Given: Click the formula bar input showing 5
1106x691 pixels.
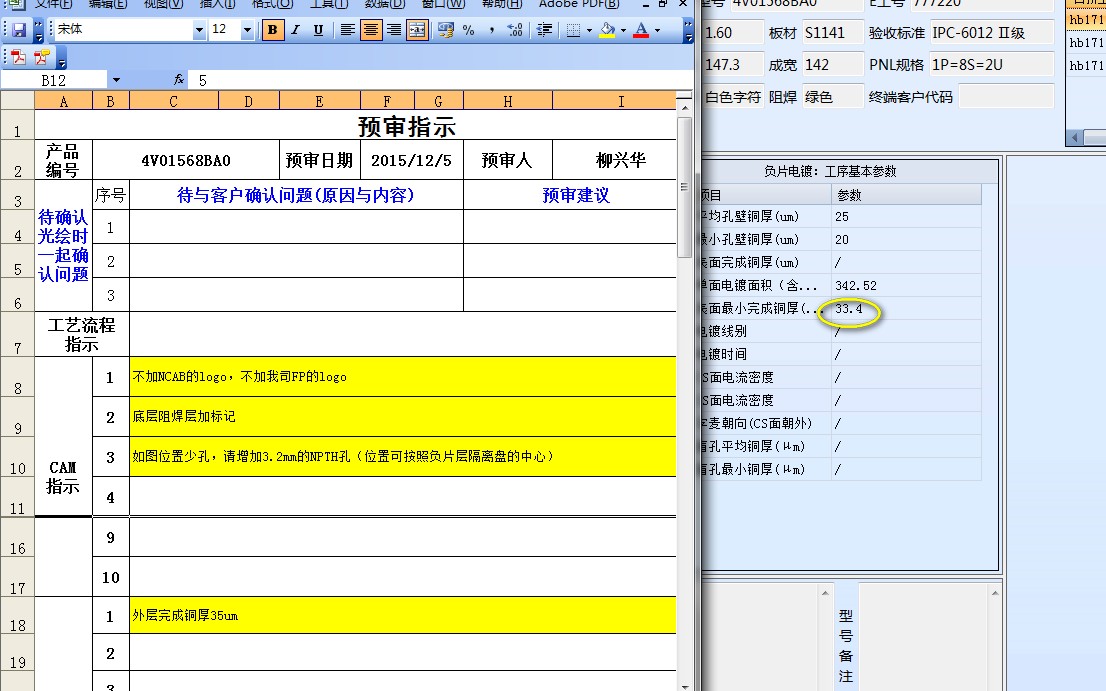Looking at the screenshot, I should [x=441, y=80].
